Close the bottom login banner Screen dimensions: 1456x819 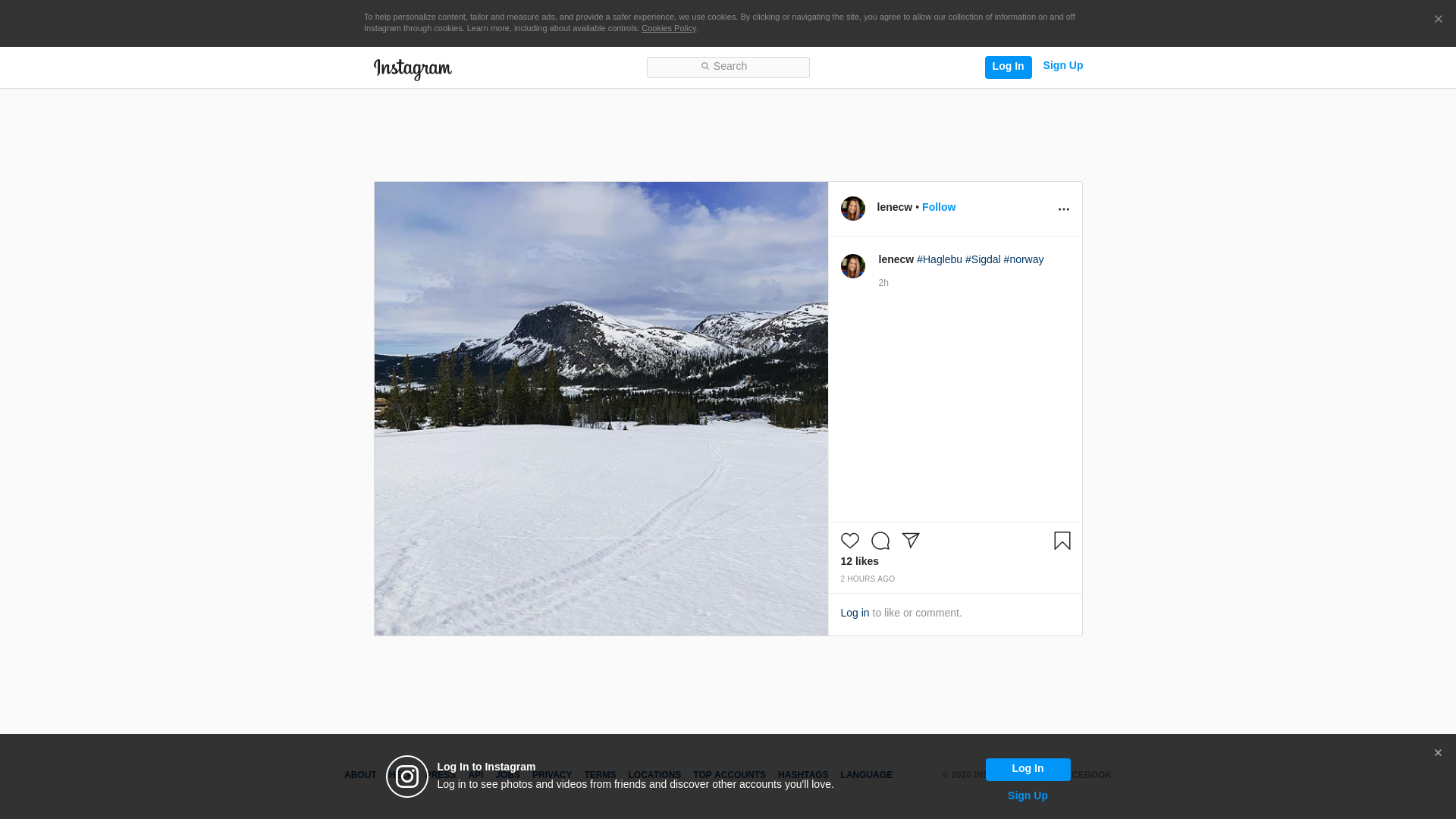(x=1437, y=753)
